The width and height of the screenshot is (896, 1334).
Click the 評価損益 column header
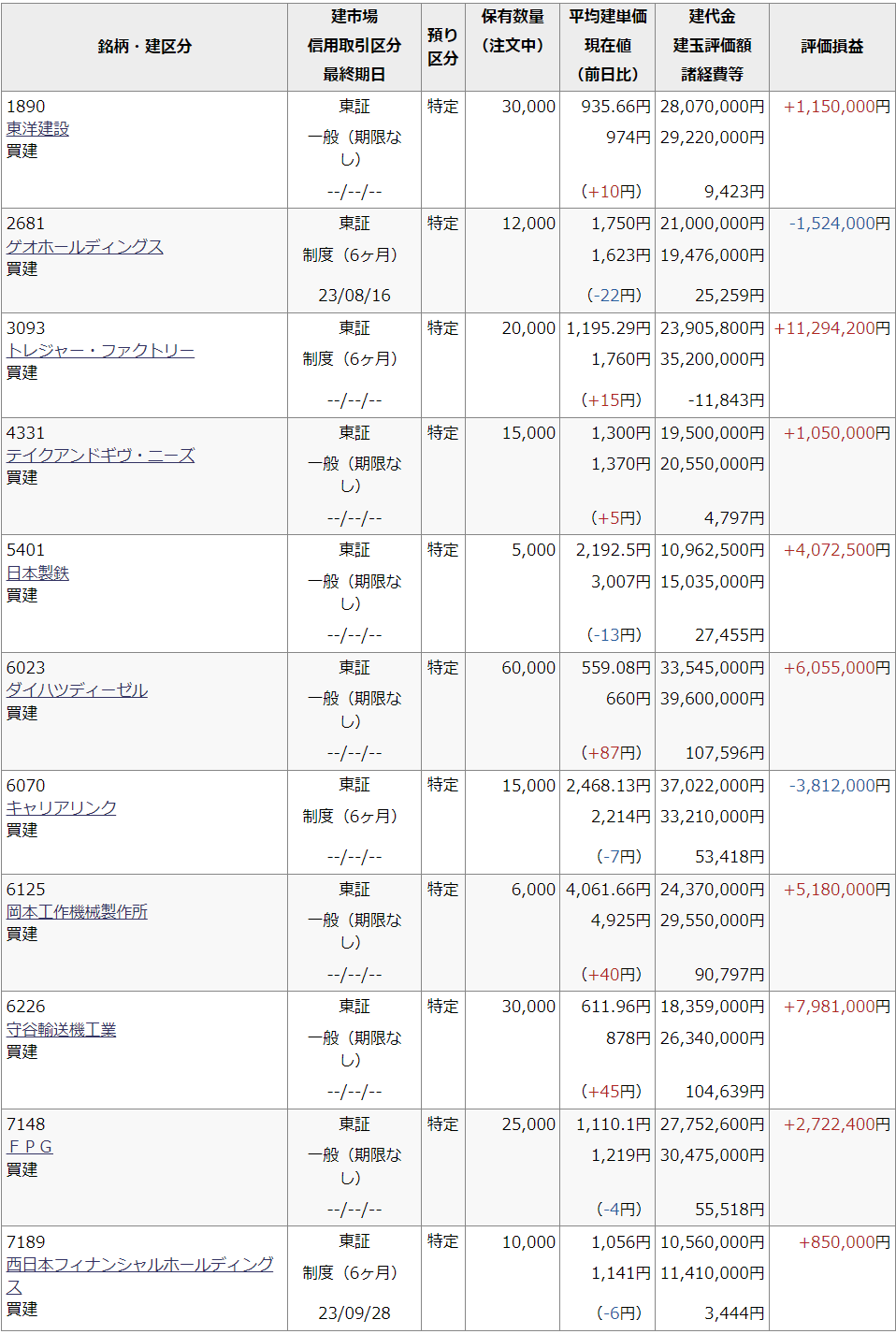(x=832, y=47)
